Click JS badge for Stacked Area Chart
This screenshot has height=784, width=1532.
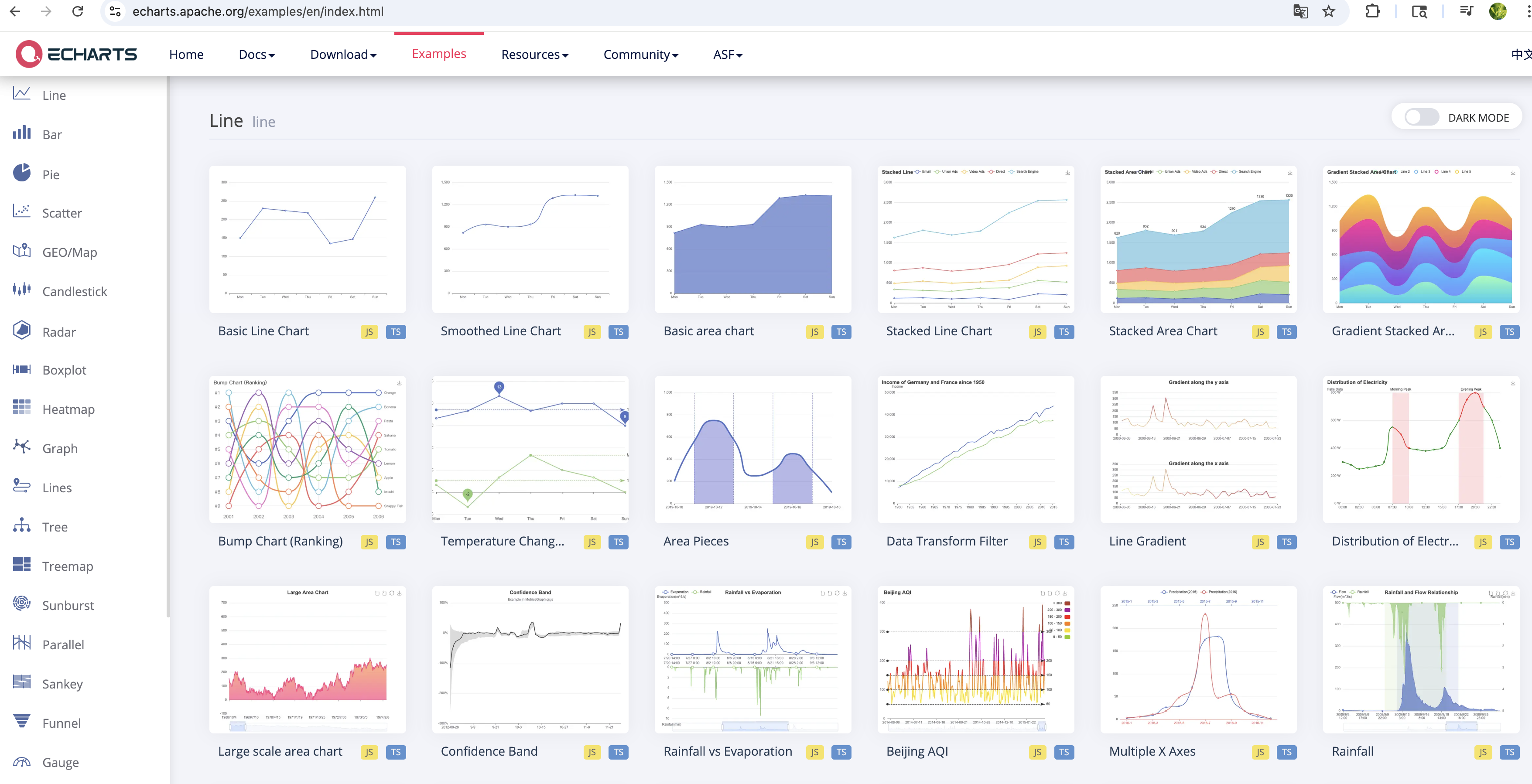pos(1260,332)
